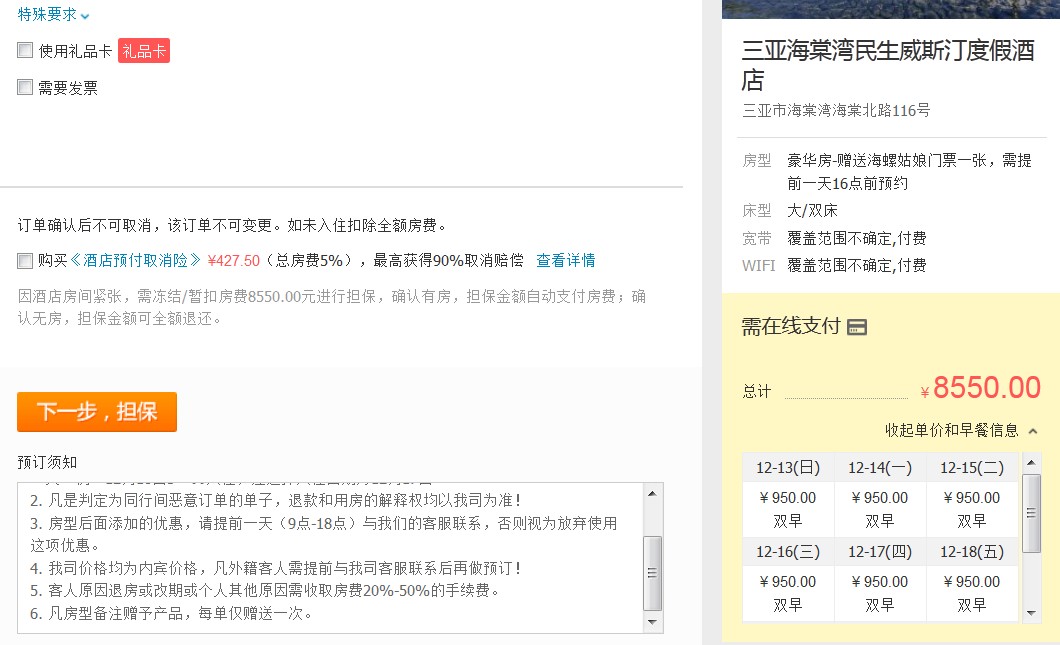This screenshot has width=1060, height=645.
Task: Tick the 购买酒店预付取消险 checkbox
Action: click(x=25, y=261)
